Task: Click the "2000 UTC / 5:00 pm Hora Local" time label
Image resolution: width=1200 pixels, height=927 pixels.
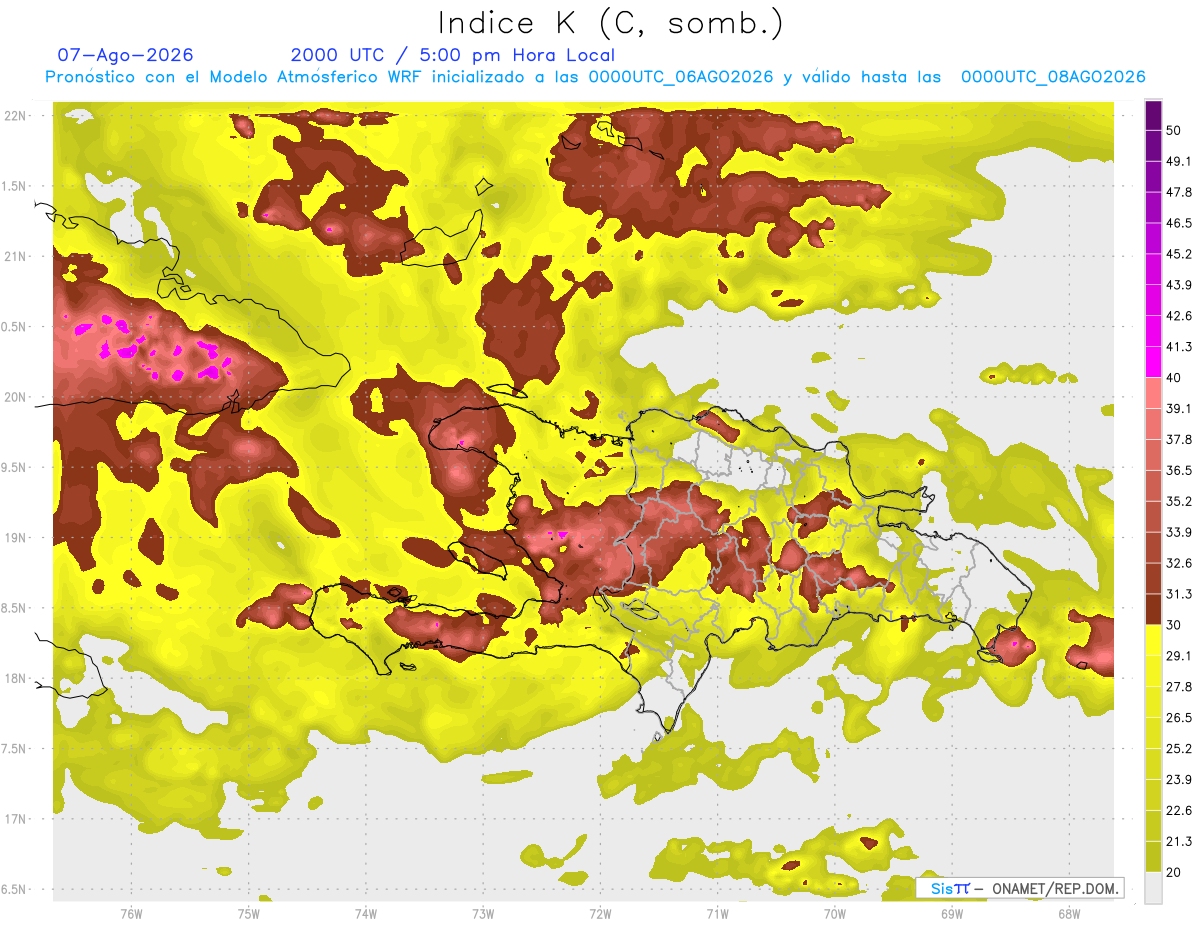Action: [453, 55]
